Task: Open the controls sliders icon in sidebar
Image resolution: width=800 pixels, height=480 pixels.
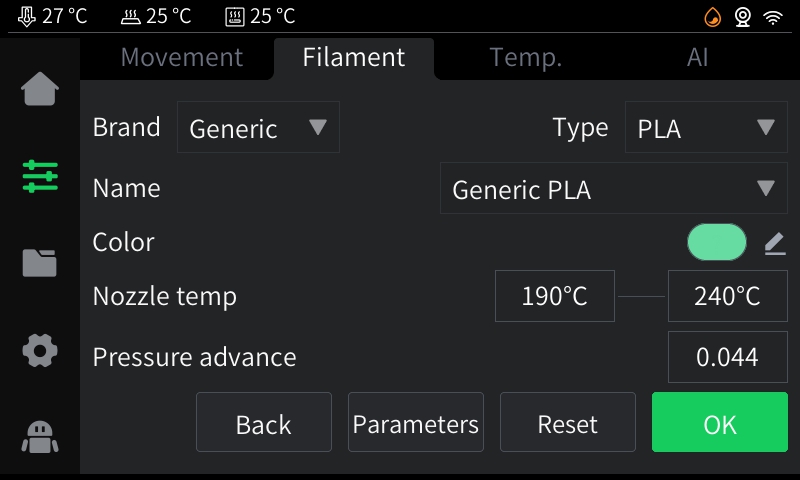Action: [x=40, y=176]
